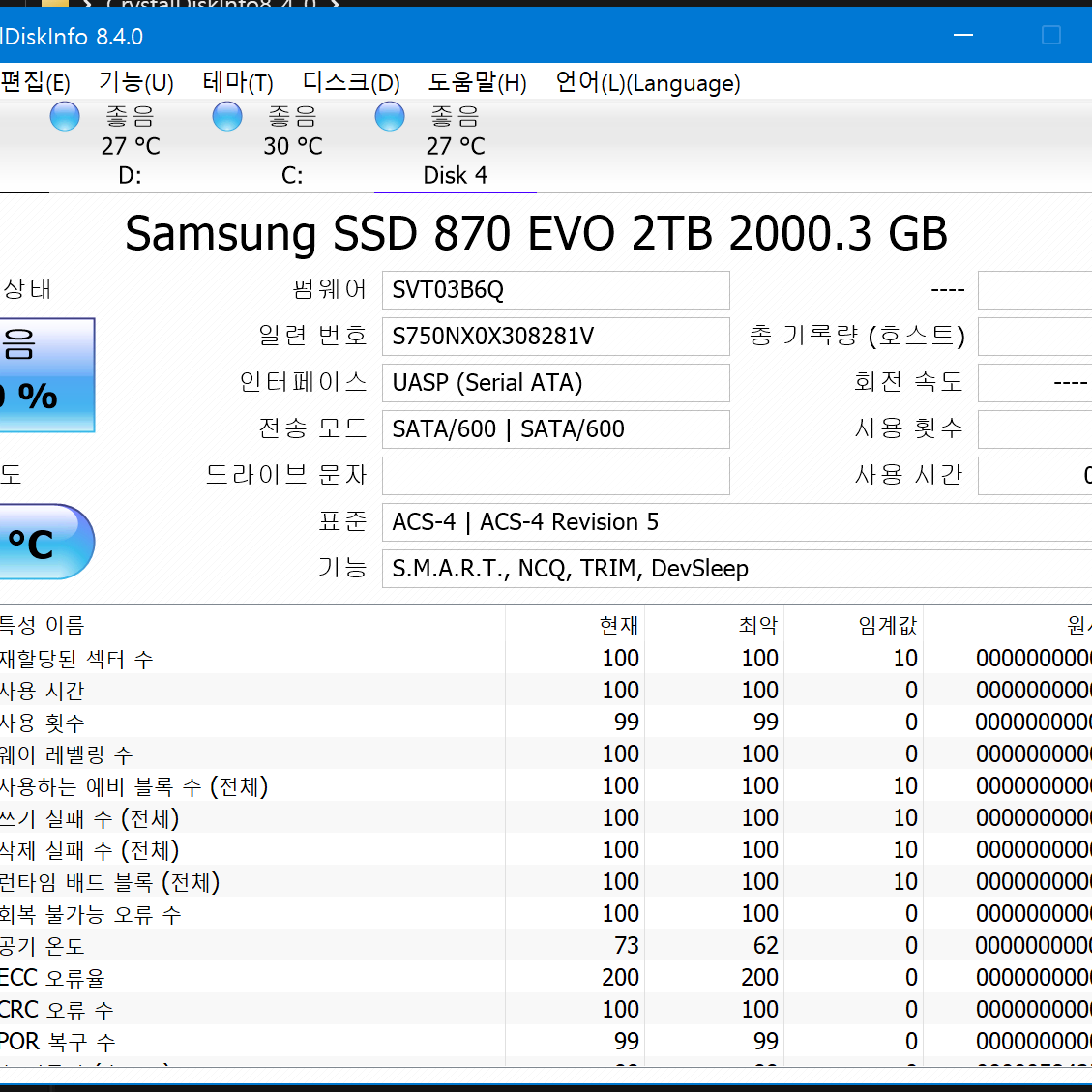The width and height of the screenshot is (1092, 1092).
Task: Click the standard field ACS-4 Revision 5
Action: tap(737, 522)
